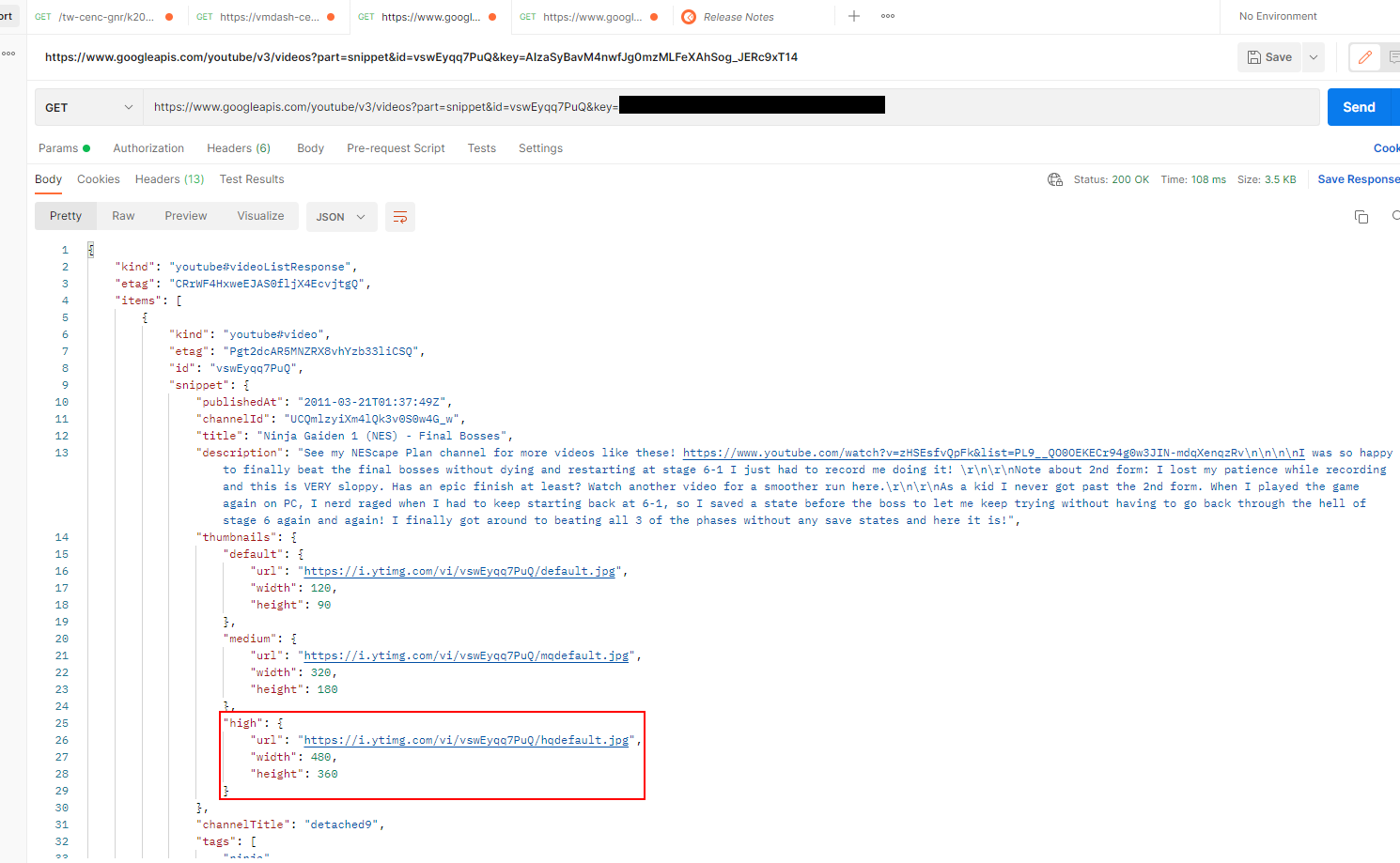Screen dimensions: 1400x863
Task: Open the No Environment selector
Action: click(1278, 16)
